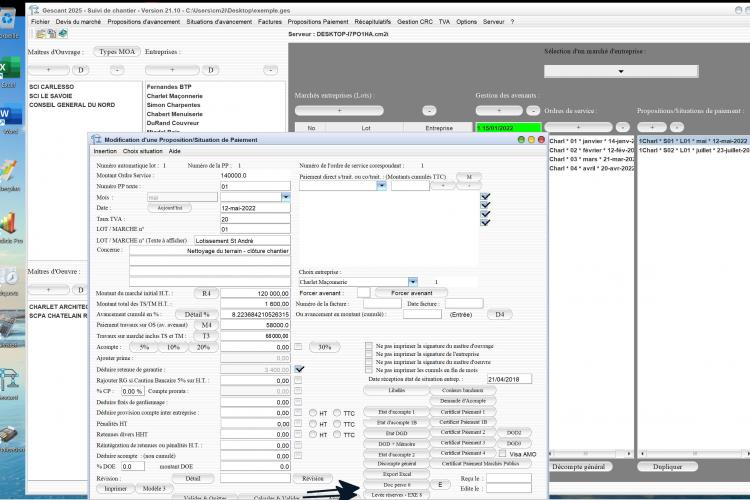Click the horizontal scrollbar under Ordres de service list

pos(591,453)
